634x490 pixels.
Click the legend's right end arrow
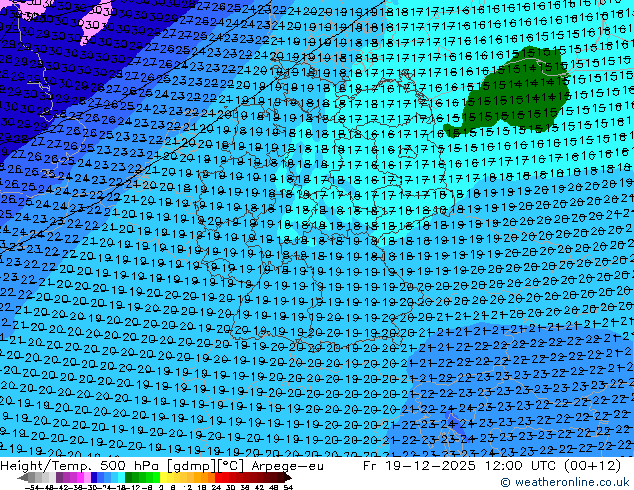click(288, 478)
